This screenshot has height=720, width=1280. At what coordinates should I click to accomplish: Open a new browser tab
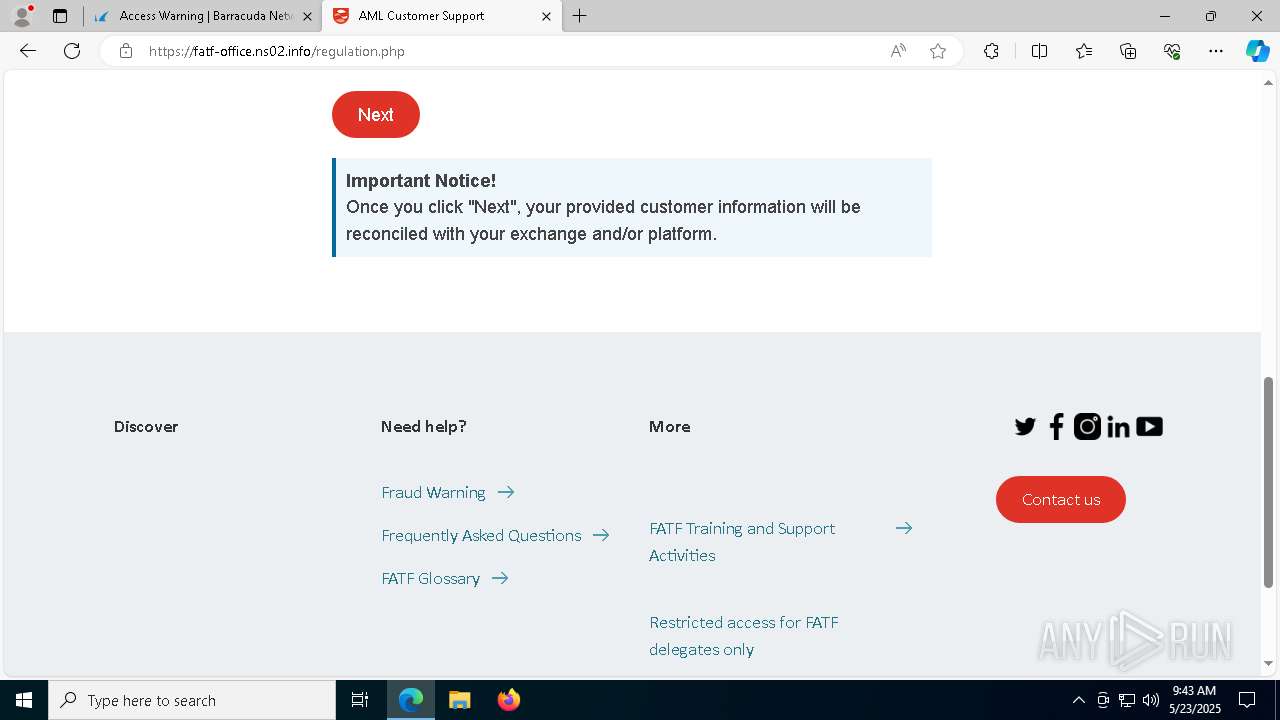pos(580,16)
